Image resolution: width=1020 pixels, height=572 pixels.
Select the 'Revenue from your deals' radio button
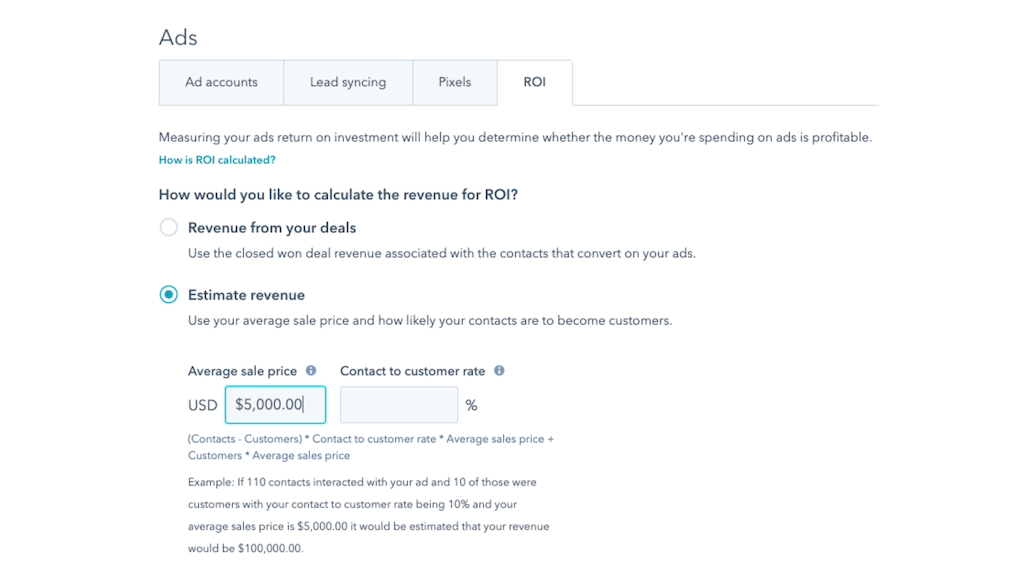(x=169, y=228)
